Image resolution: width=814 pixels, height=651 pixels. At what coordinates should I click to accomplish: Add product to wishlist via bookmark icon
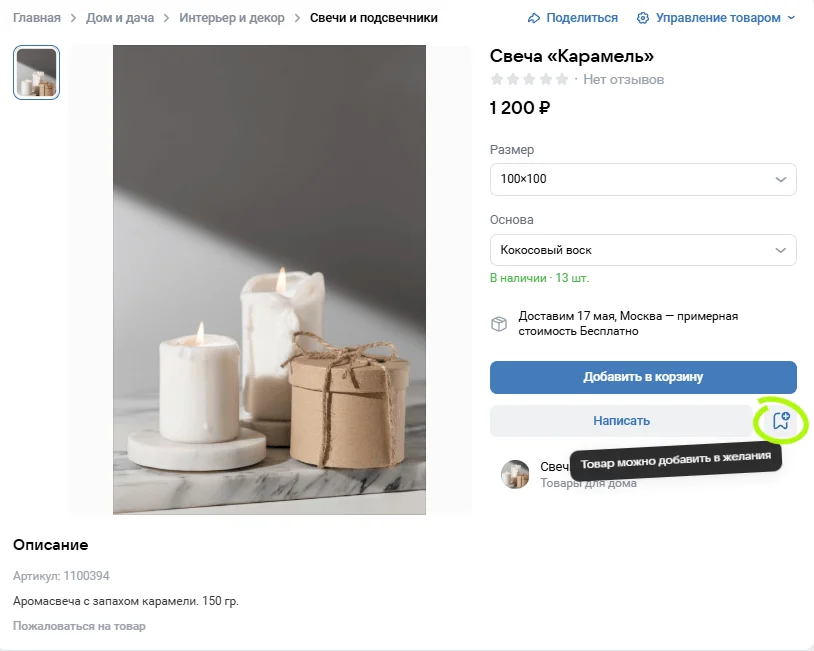tap(781, 421)
